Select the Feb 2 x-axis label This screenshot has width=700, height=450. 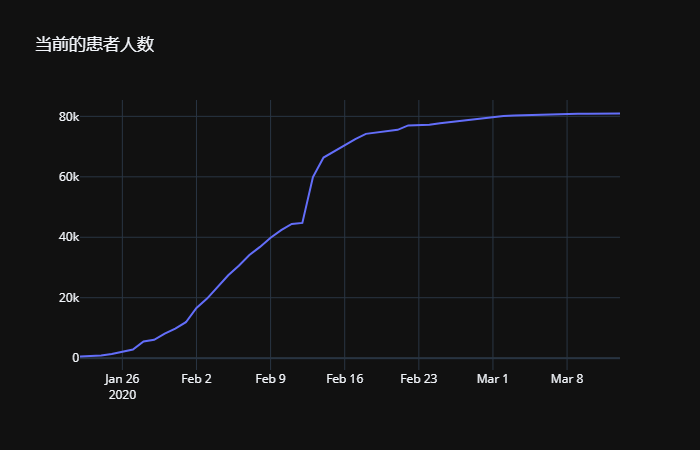click(196, 379)
